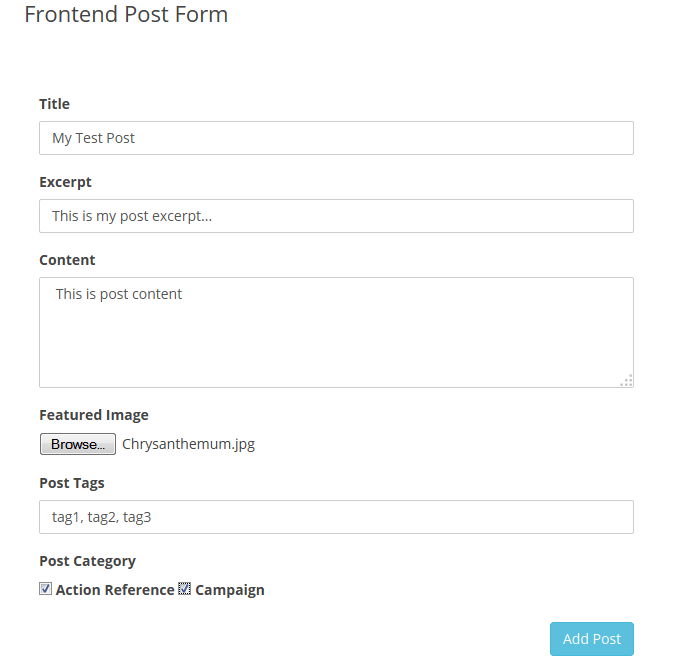Submit with the Add Post button
The image size is (674, 669).
(591, 639)
